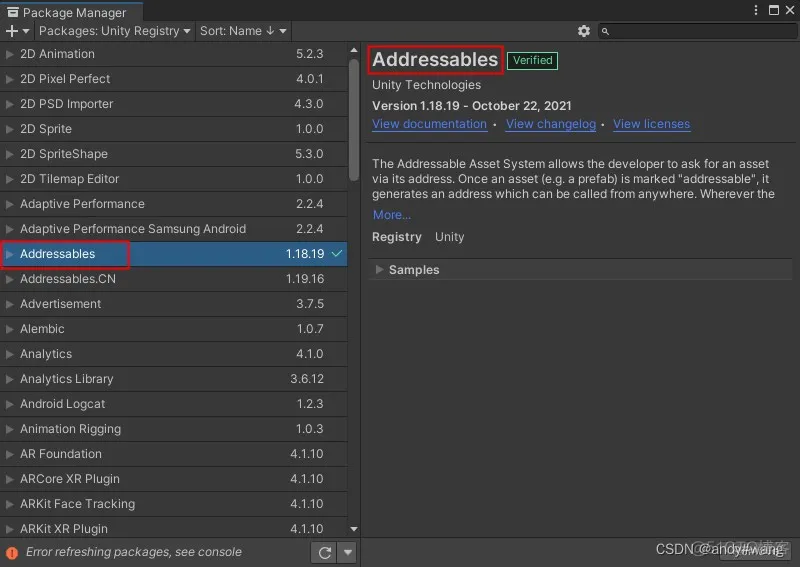Open the View licenses link
This screenshot has height=567, width=800.
652,124
